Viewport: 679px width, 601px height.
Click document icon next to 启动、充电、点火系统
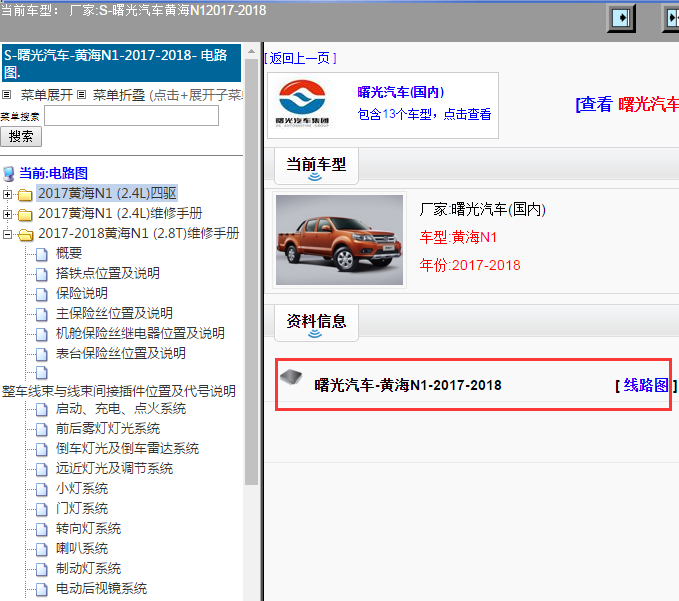tap(42, 410)
